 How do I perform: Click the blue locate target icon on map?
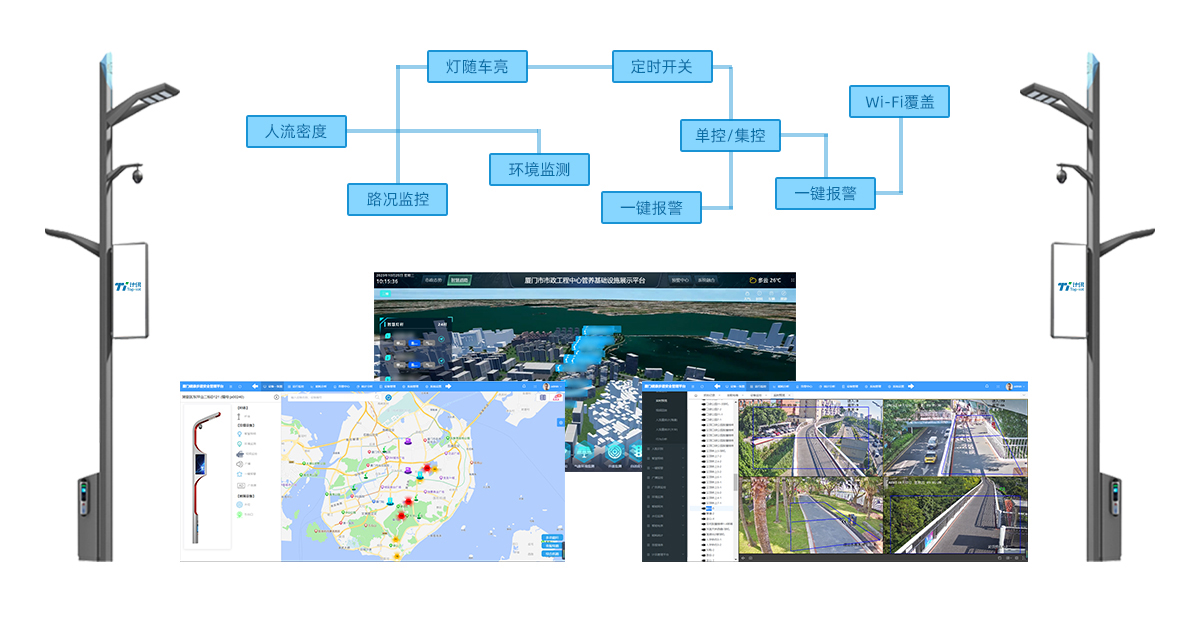tap(389, 397)
